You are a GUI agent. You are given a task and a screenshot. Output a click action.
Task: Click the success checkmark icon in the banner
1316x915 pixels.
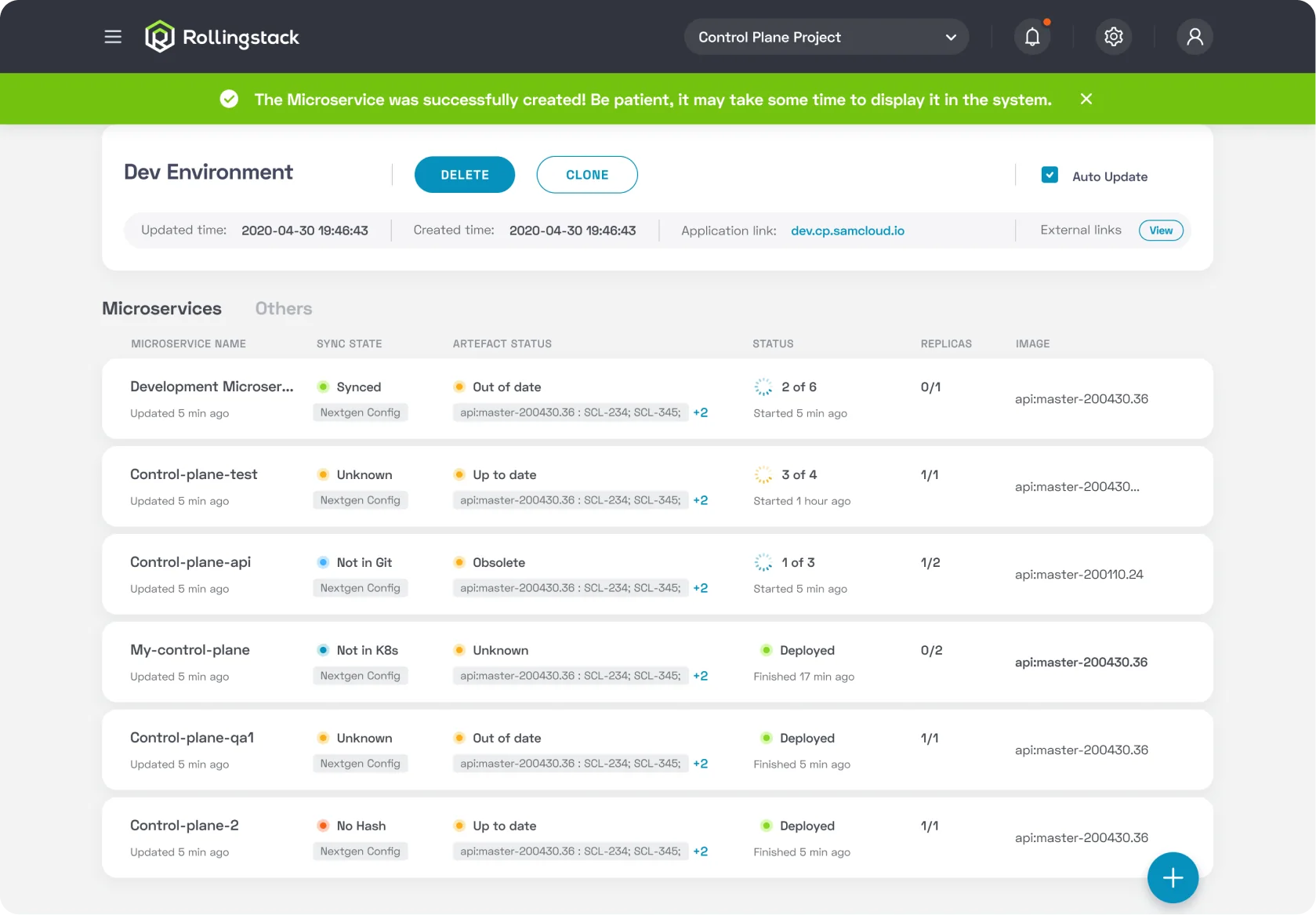coord(229,99)
